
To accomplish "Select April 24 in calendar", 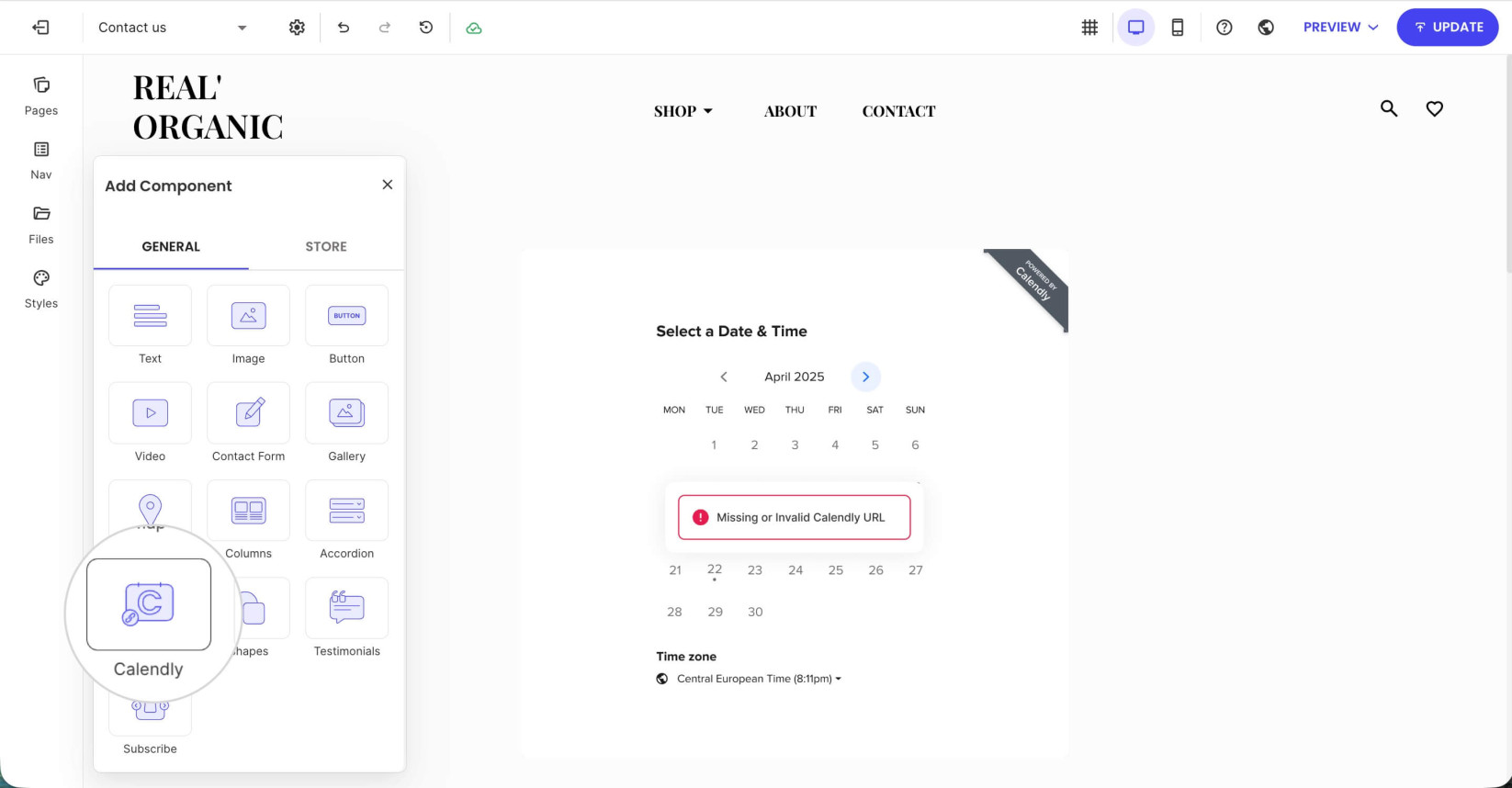I will 795,570.
